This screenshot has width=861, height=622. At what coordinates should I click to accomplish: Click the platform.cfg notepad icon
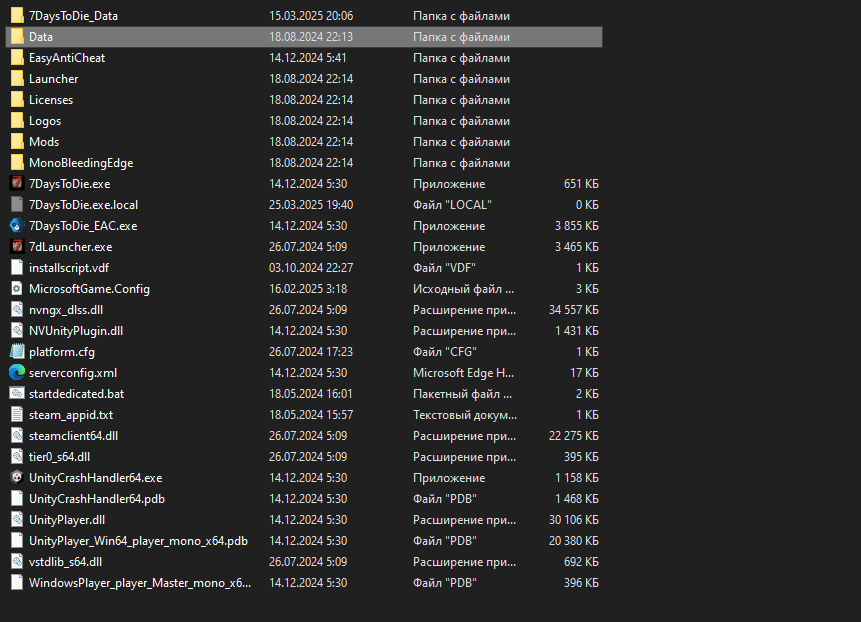(x=17, y=352)
